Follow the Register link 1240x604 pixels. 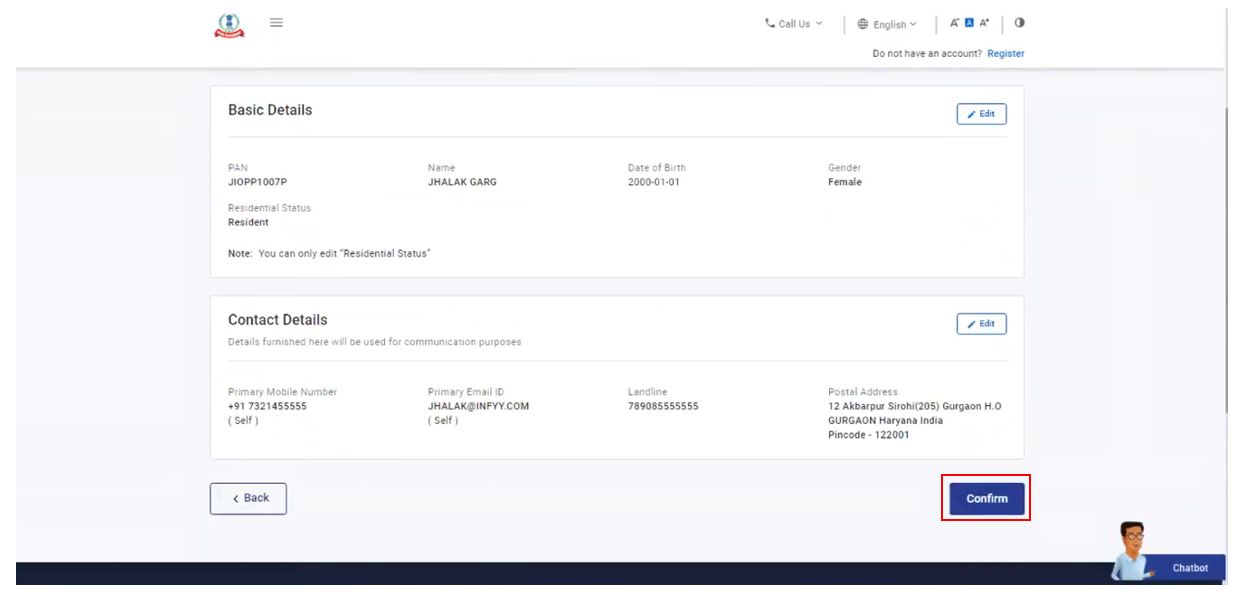tap(1005, 54)
